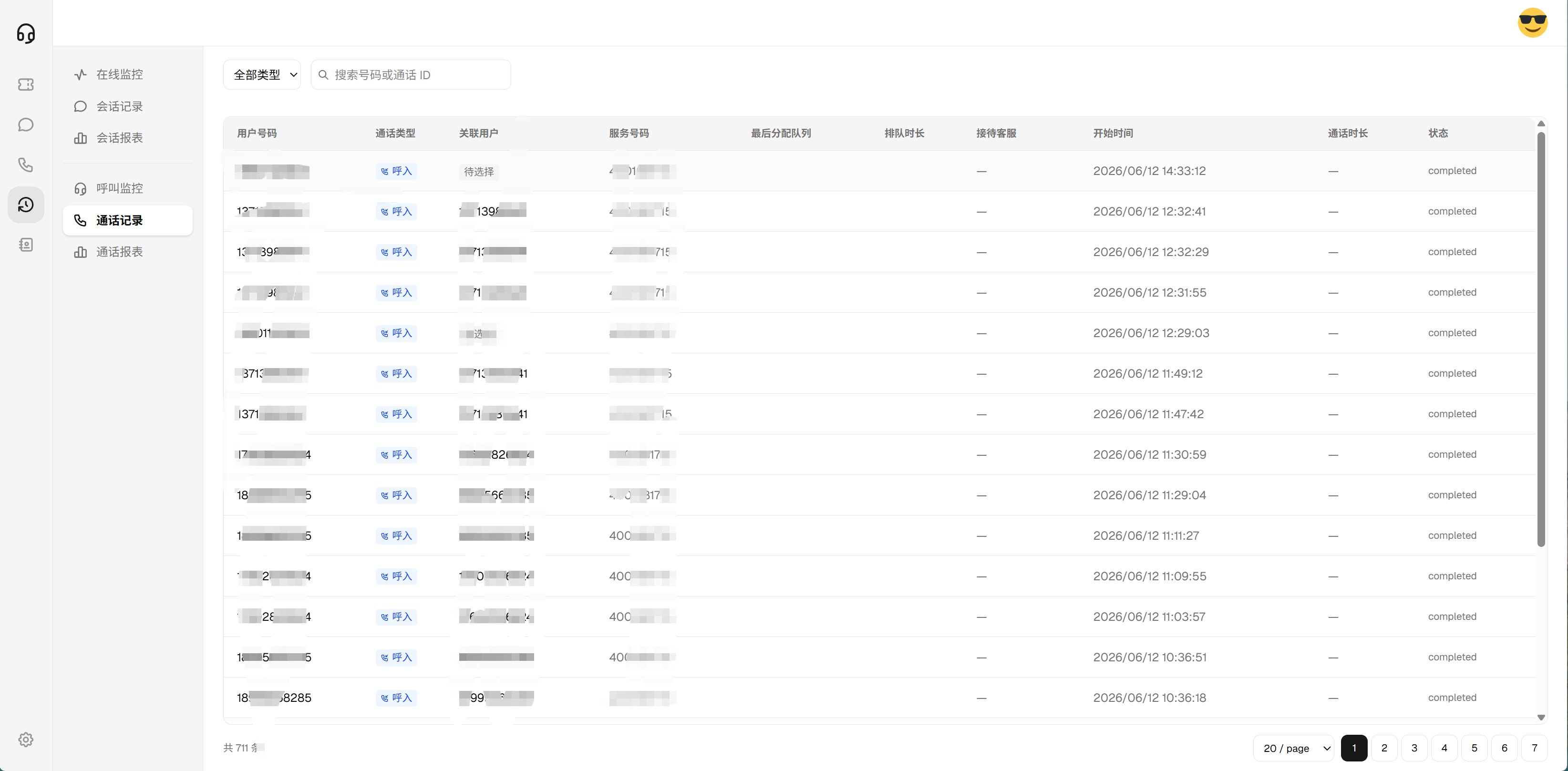Go to page 6
Viewport: 1568px width, 771px height.
pos(1504,748)
